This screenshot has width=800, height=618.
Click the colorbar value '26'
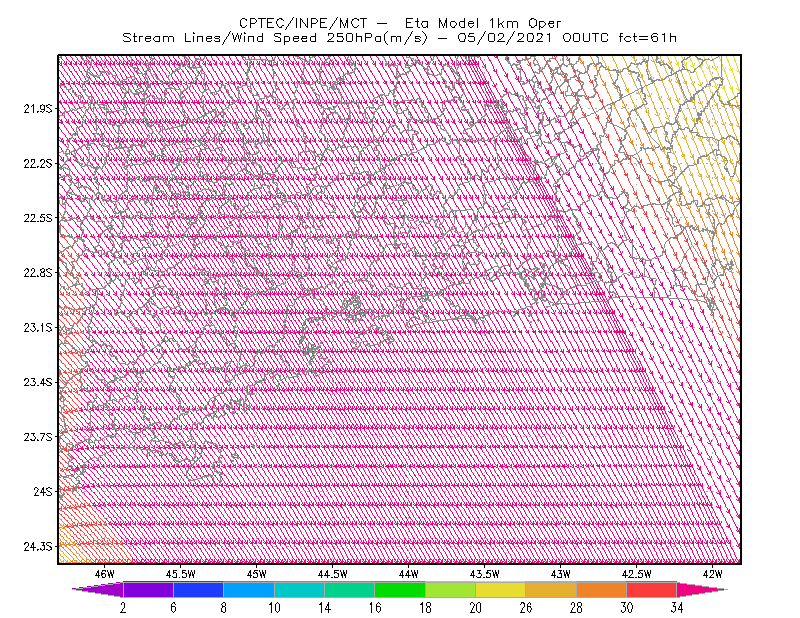[526, 608]
